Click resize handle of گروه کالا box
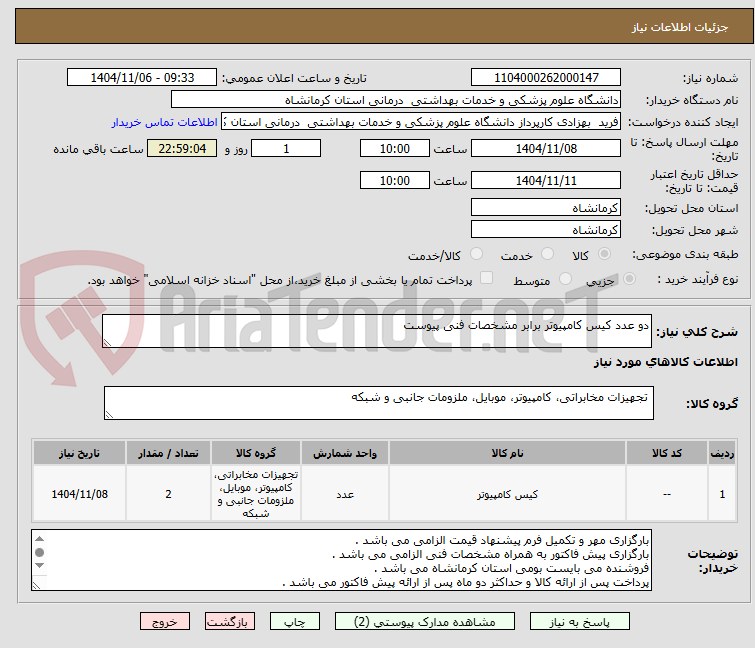Viewport: 755px width, 648px height. tap(109, 415)
